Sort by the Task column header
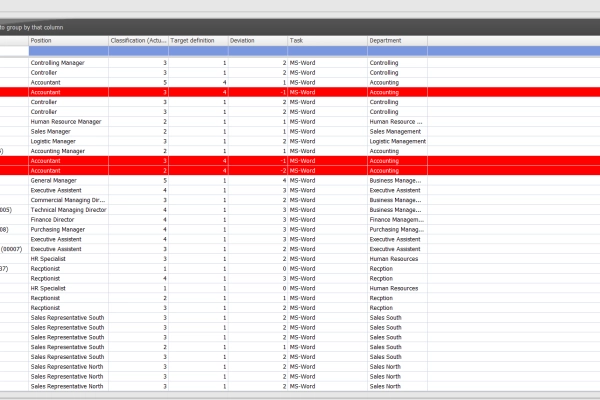Viewport: 600px width, 400px height. tap(328, 41)
